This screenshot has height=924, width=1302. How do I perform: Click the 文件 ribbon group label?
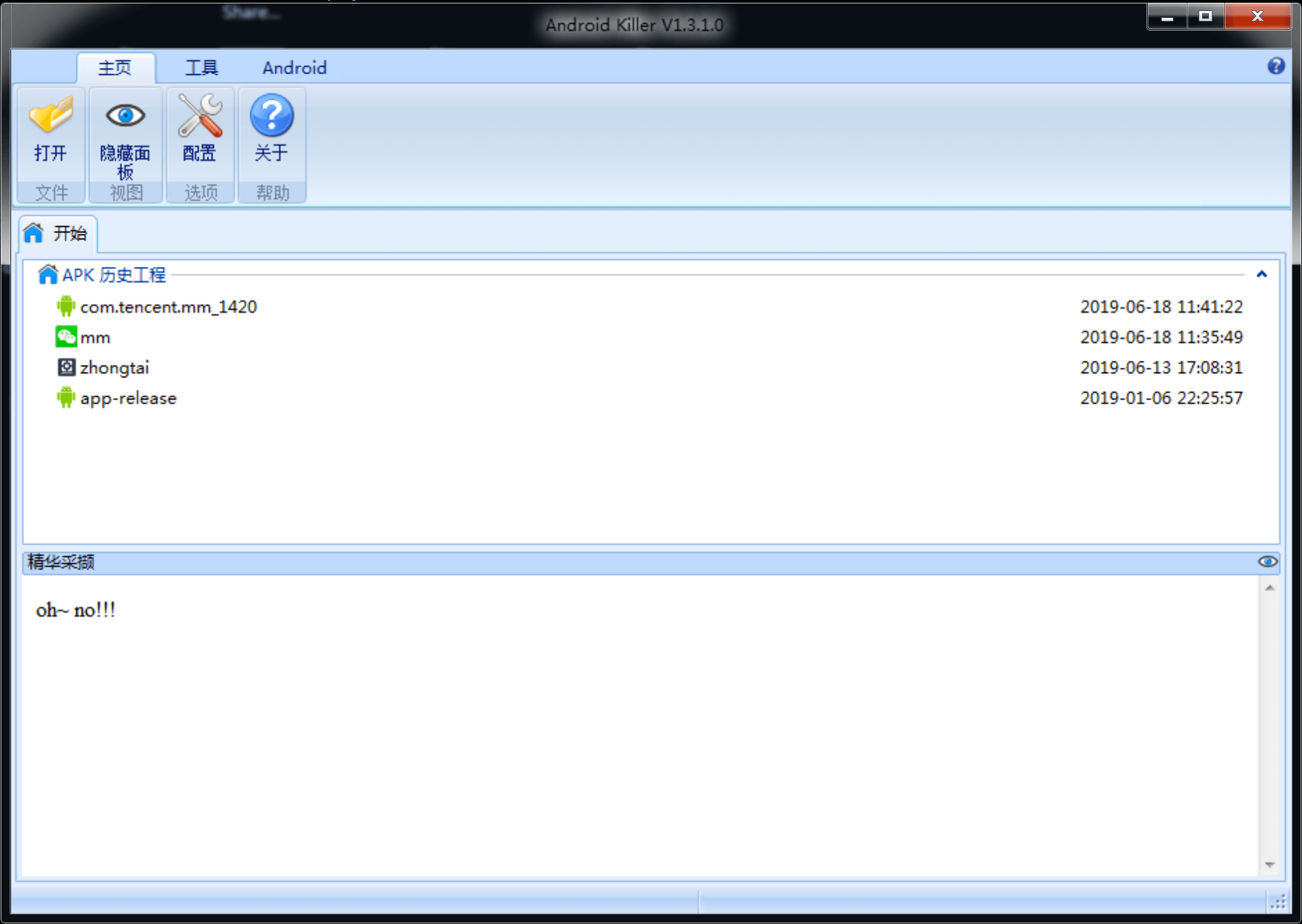point(51,192)
